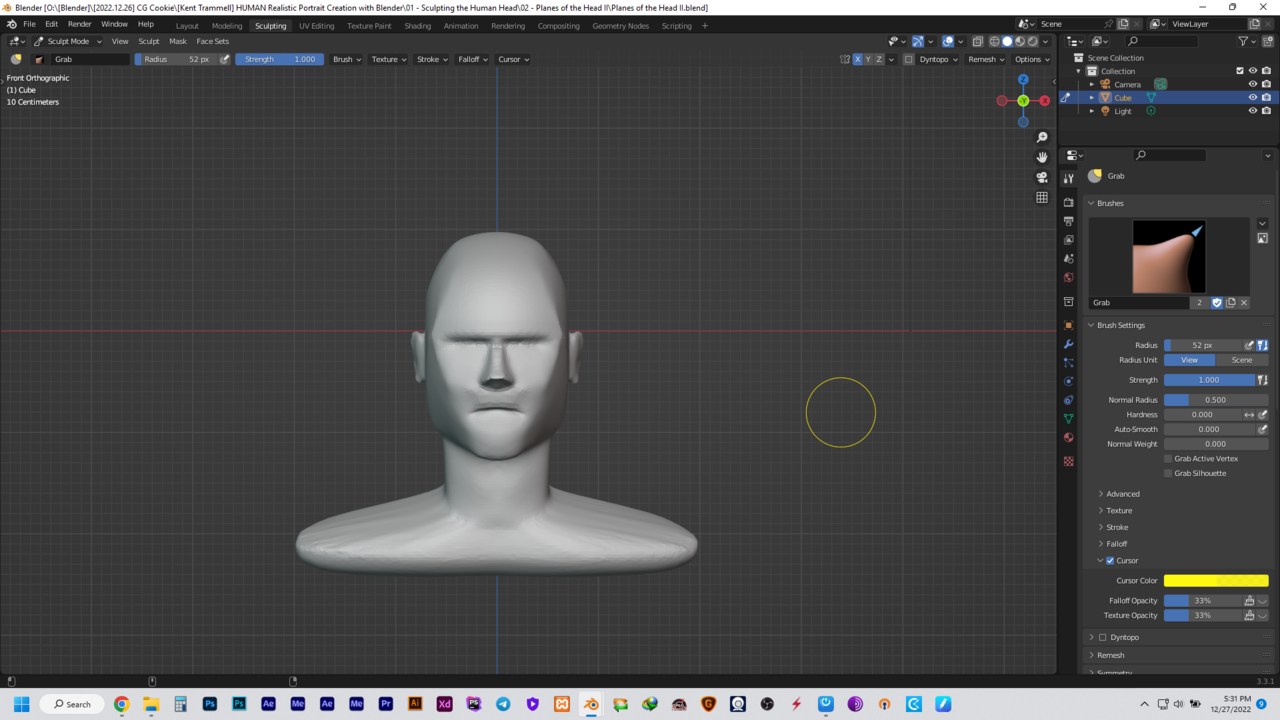This screenshot has height=720, width=1280.
Task: Click the pan view hand icon
Action: click(x=1042, y=157)
